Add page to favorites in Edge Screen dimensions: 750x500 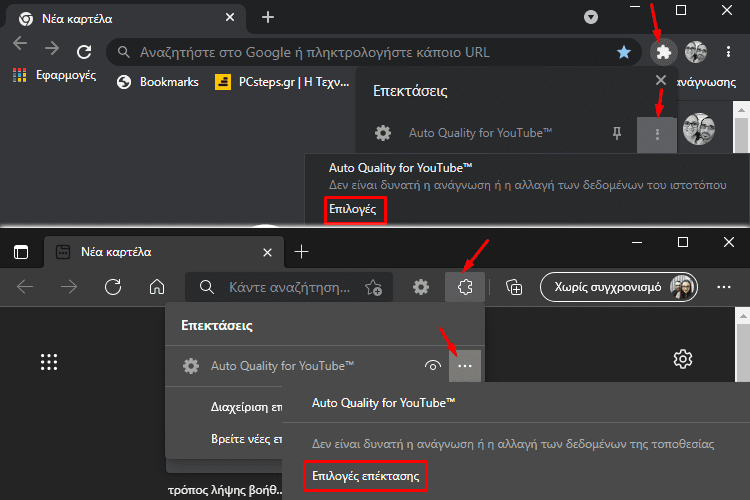(x=373, y=288)
